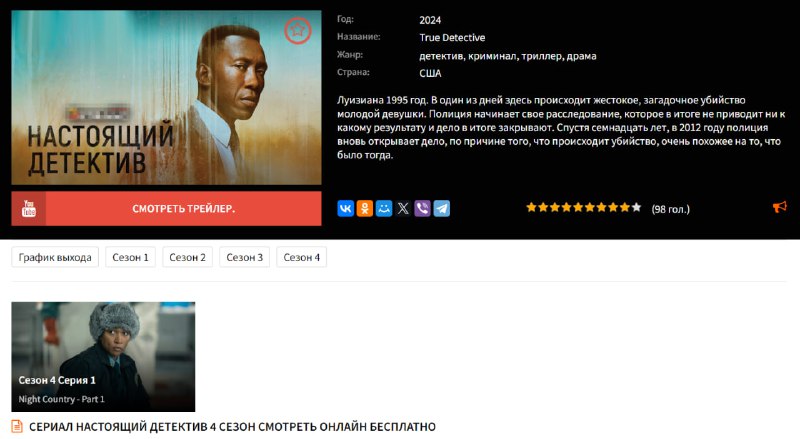Select the Сезон 2 tab
The height and width of the screenshot is (439, 800).
[x=187, y=257]
